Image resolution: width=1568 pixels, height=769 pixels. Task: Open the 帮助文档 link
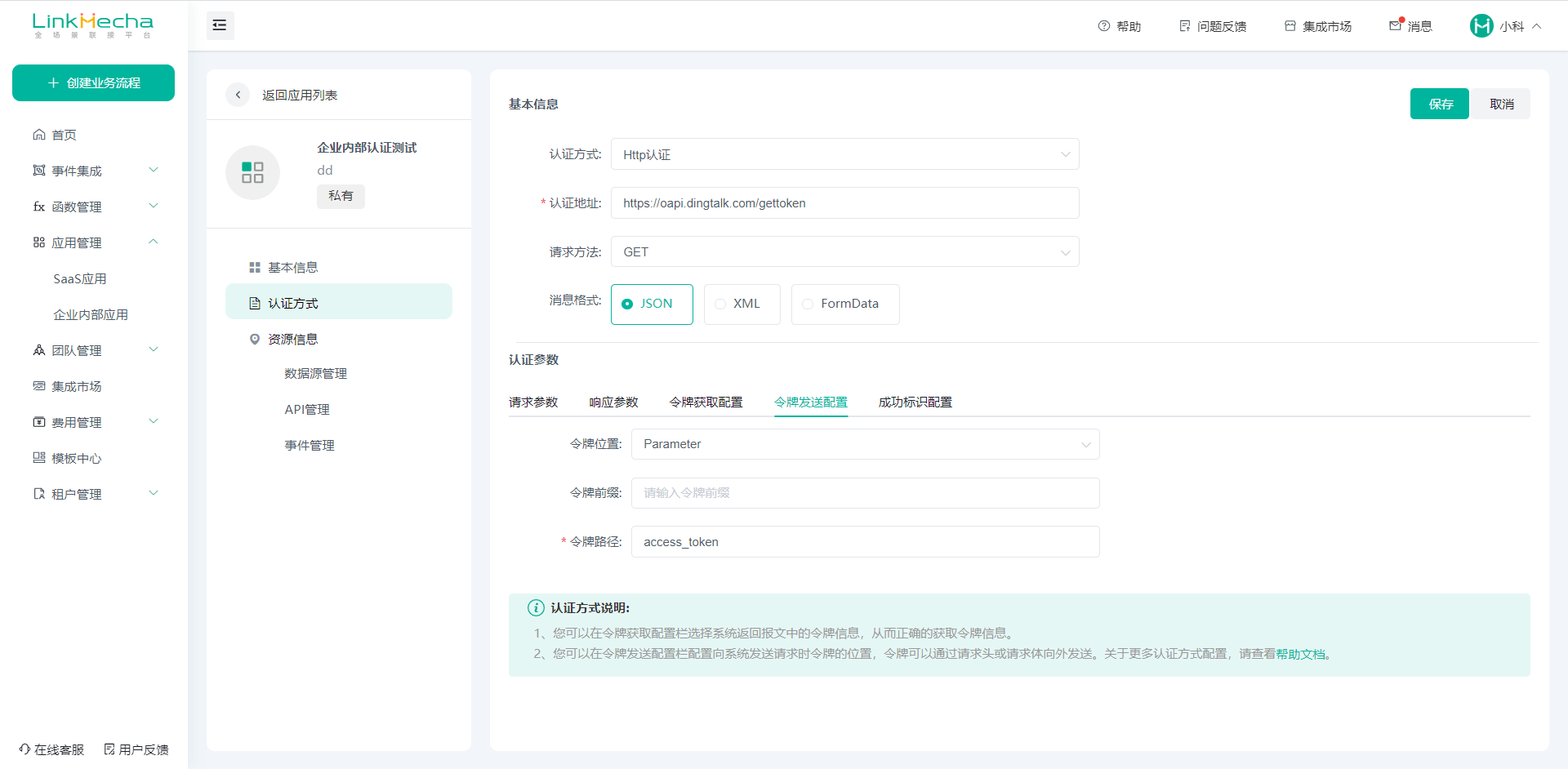pos(1300,654)
